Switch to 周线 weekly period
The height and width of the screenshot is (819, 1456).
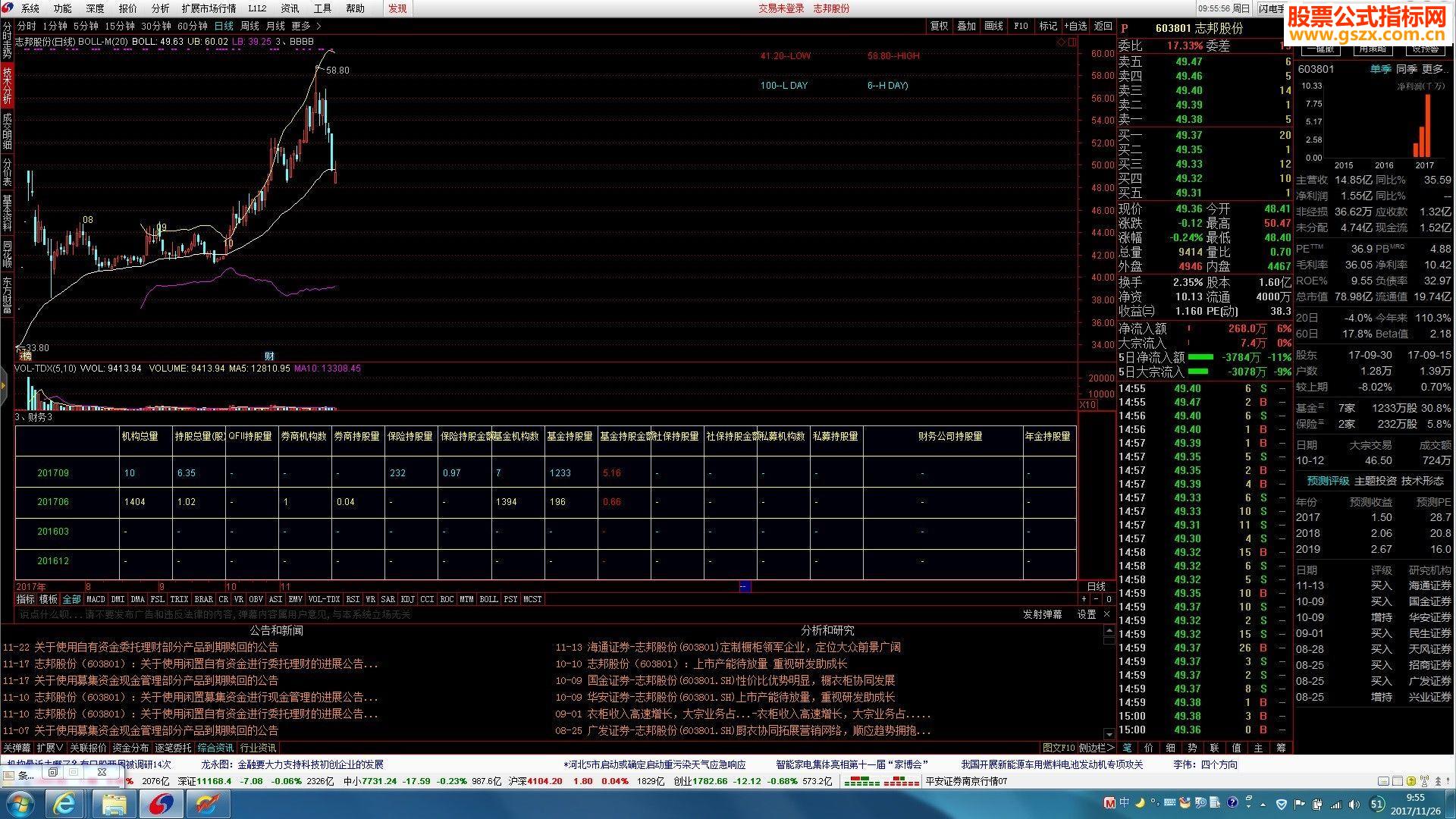tap(249, 26)
